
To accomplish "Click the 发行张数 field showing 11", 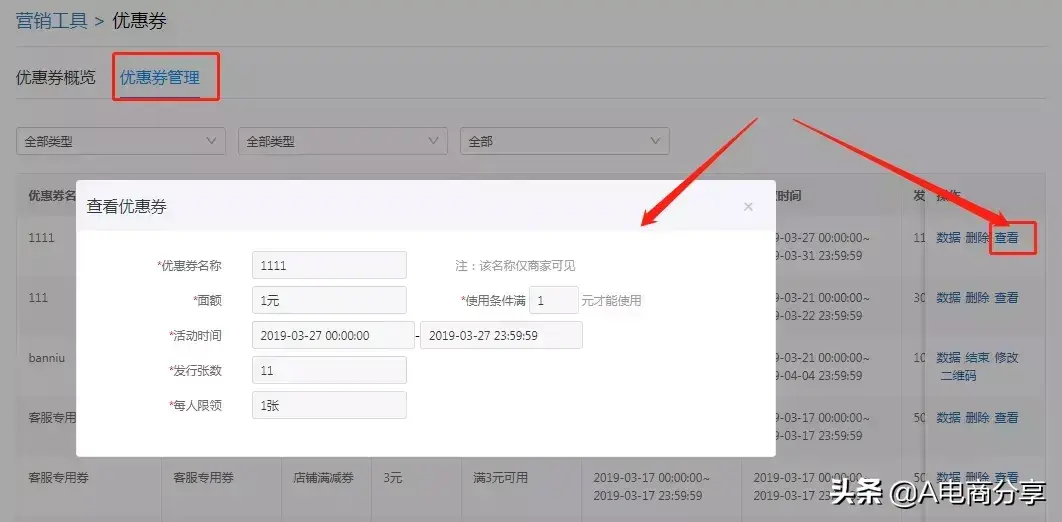I will [x=329, y=370].
